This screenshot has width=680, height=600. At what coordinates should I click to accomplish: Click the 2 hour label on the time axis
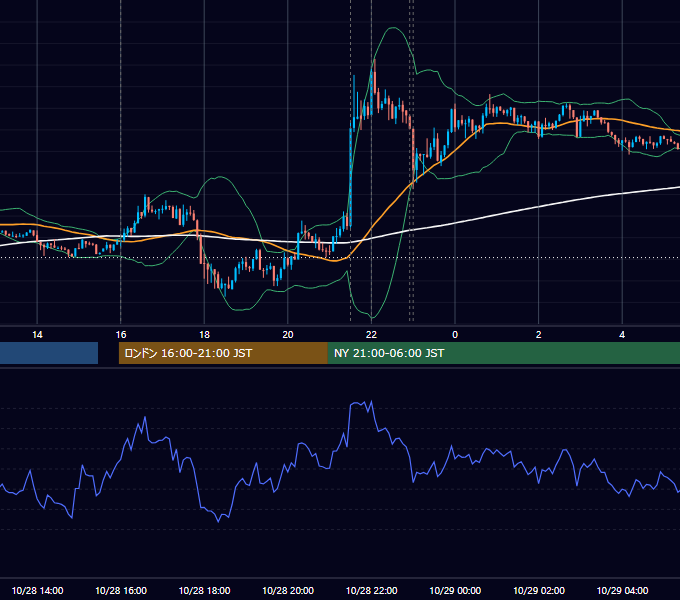click(539, 335)
